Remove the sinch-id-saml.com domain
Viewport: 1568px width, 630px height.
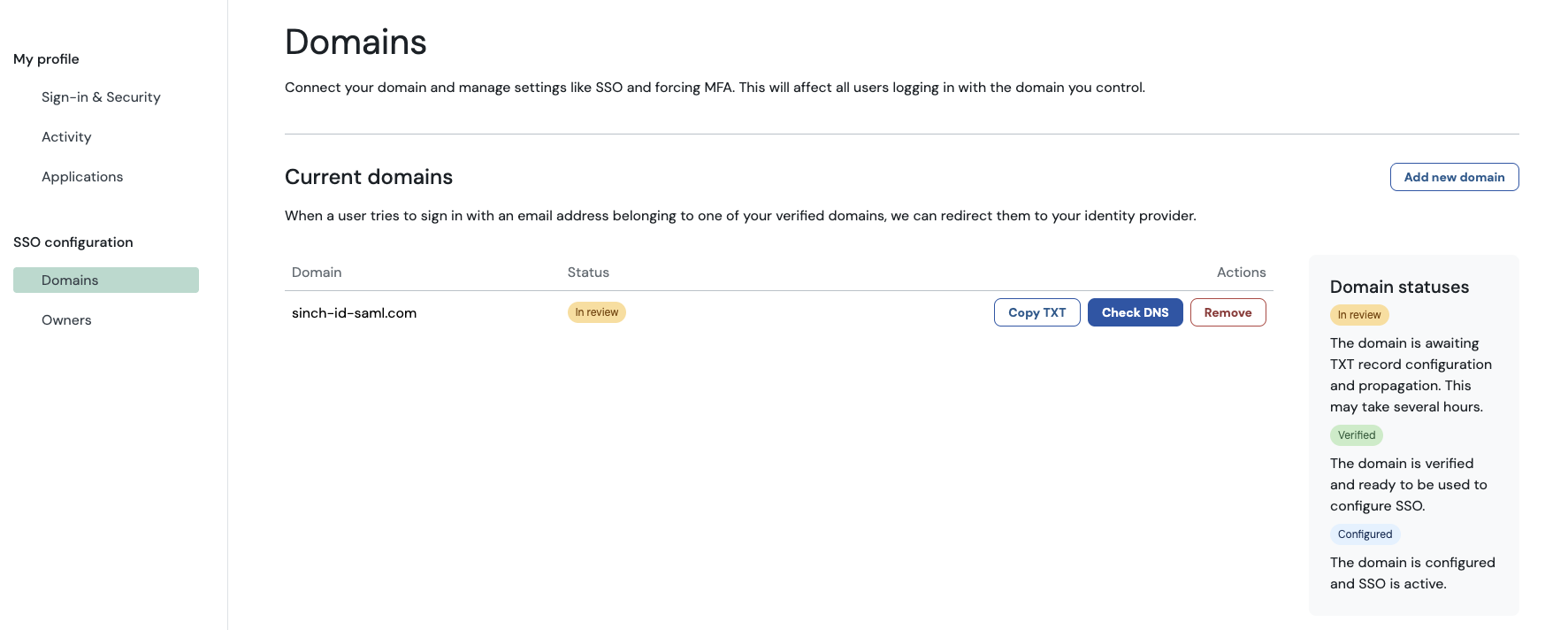tap(1228, 312)
